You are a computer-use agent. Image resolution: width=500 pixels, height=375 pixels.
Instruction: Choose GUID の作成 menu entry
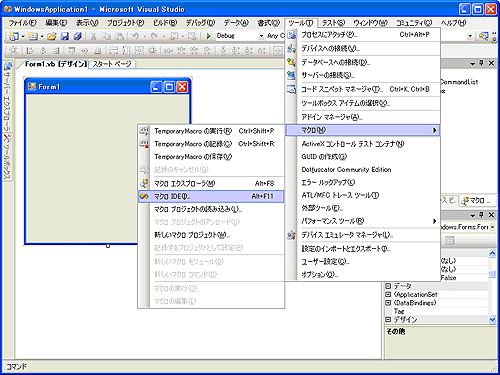tap(363, 157)
